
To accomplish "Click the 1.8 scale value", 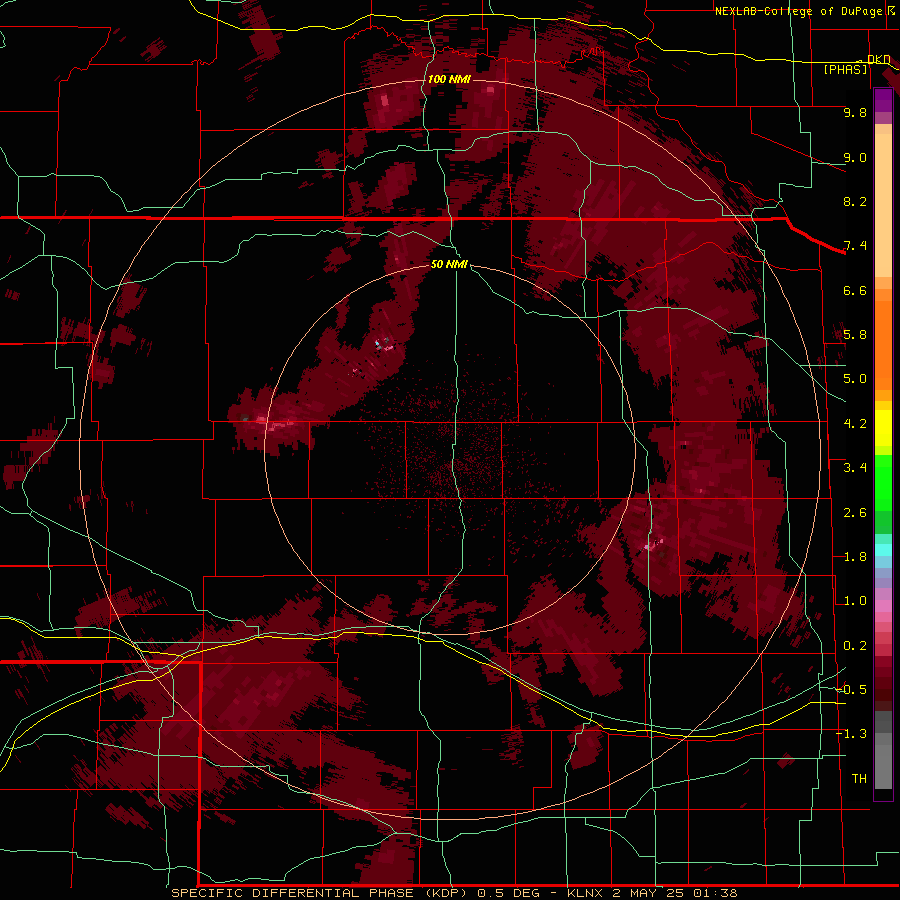I will point(855,557).
